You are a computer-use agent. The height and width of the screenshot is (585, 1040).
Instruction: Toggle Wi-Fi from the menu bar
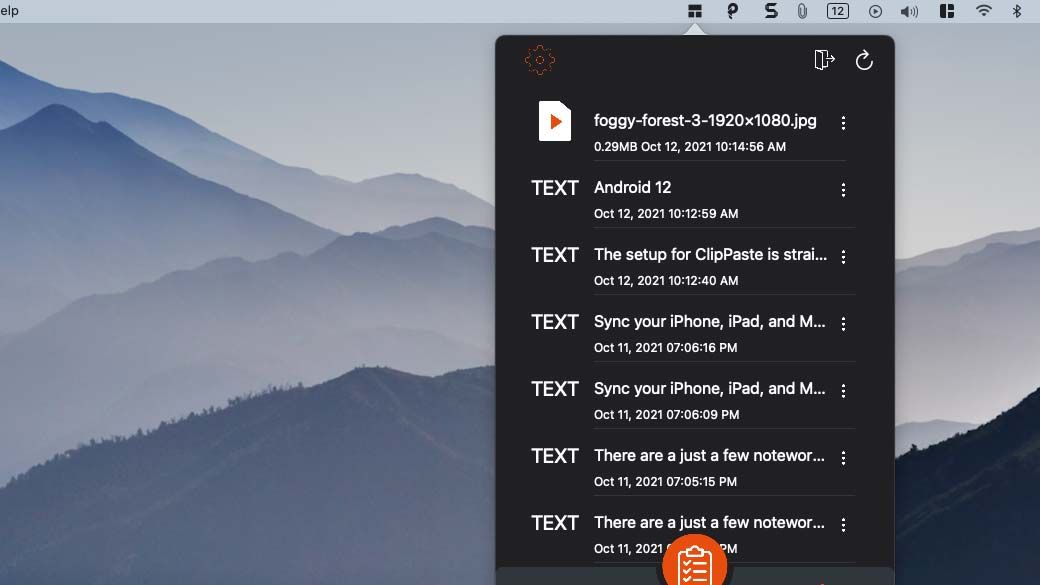984,11
